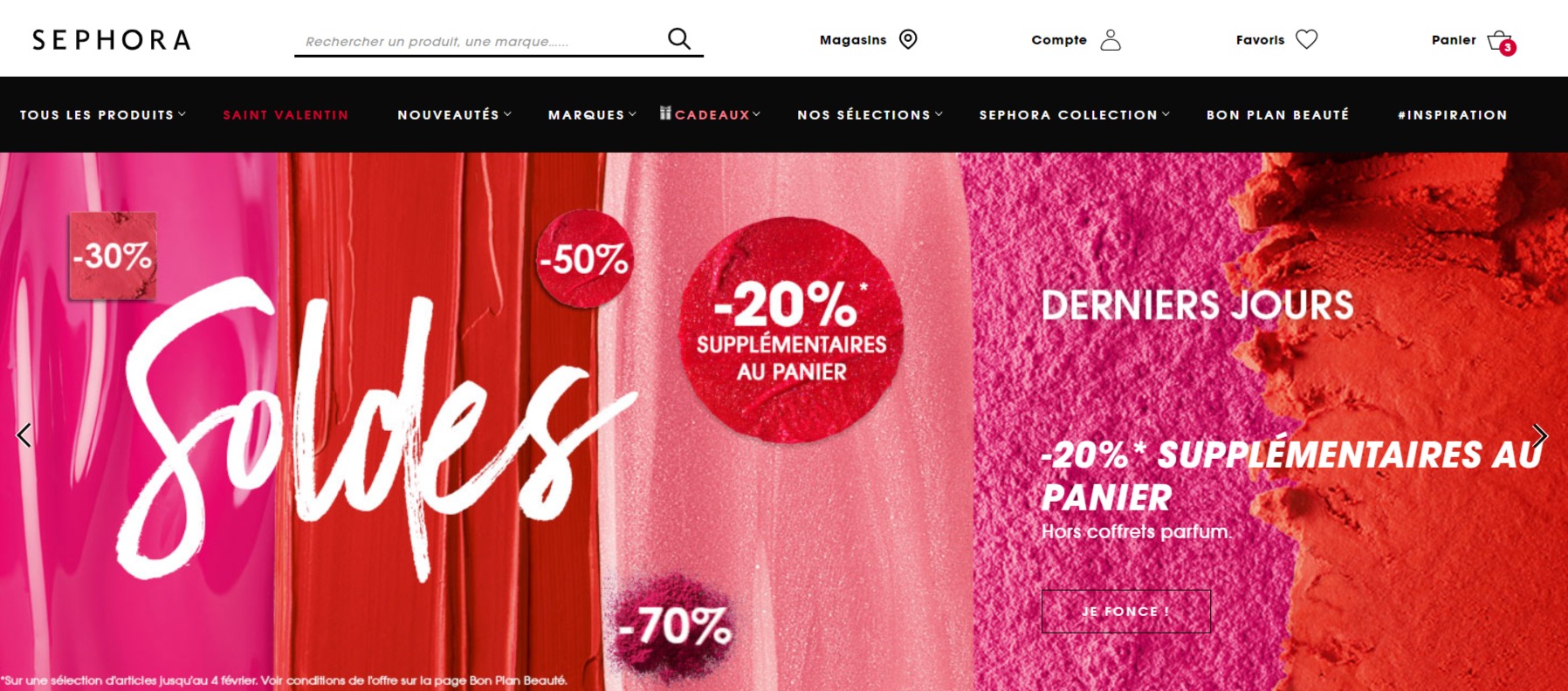Viewport: 1568px width, 691px height.
Task: Expand the Nos Sélections menu
Action: (x=870, y=115)
